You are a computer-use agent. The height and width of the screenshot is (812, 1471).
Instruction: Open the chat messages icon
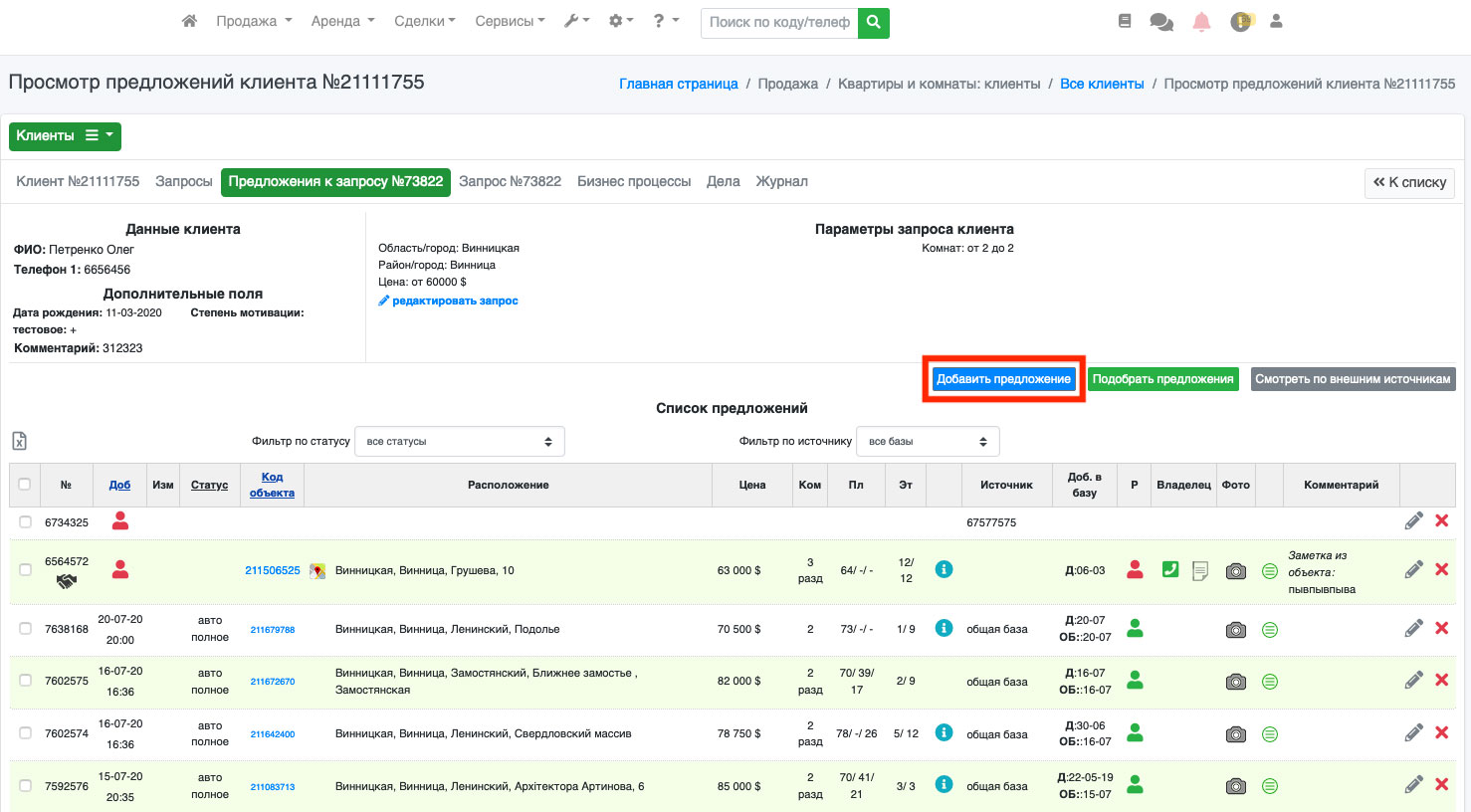click(x=1160, y=22)
